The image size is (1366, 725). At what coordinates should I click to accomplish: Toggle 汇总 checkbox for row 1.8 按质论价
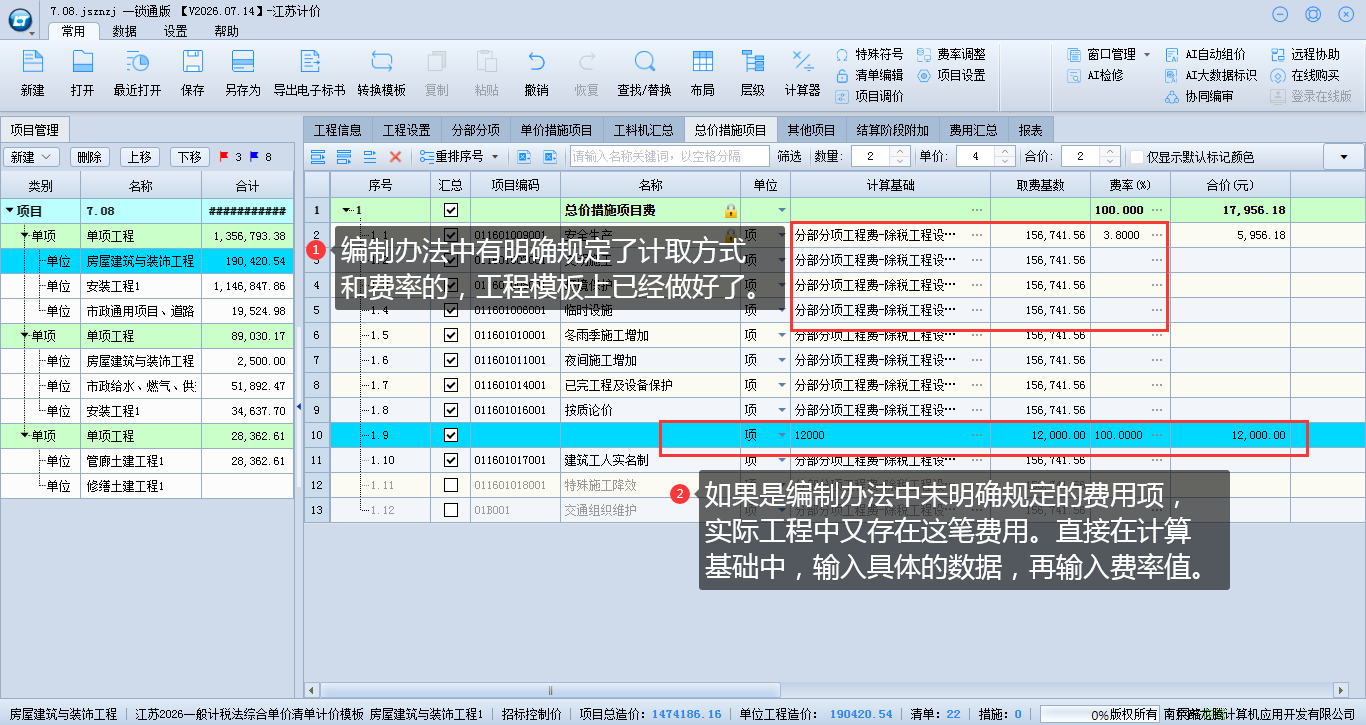(x=451, y=410)
